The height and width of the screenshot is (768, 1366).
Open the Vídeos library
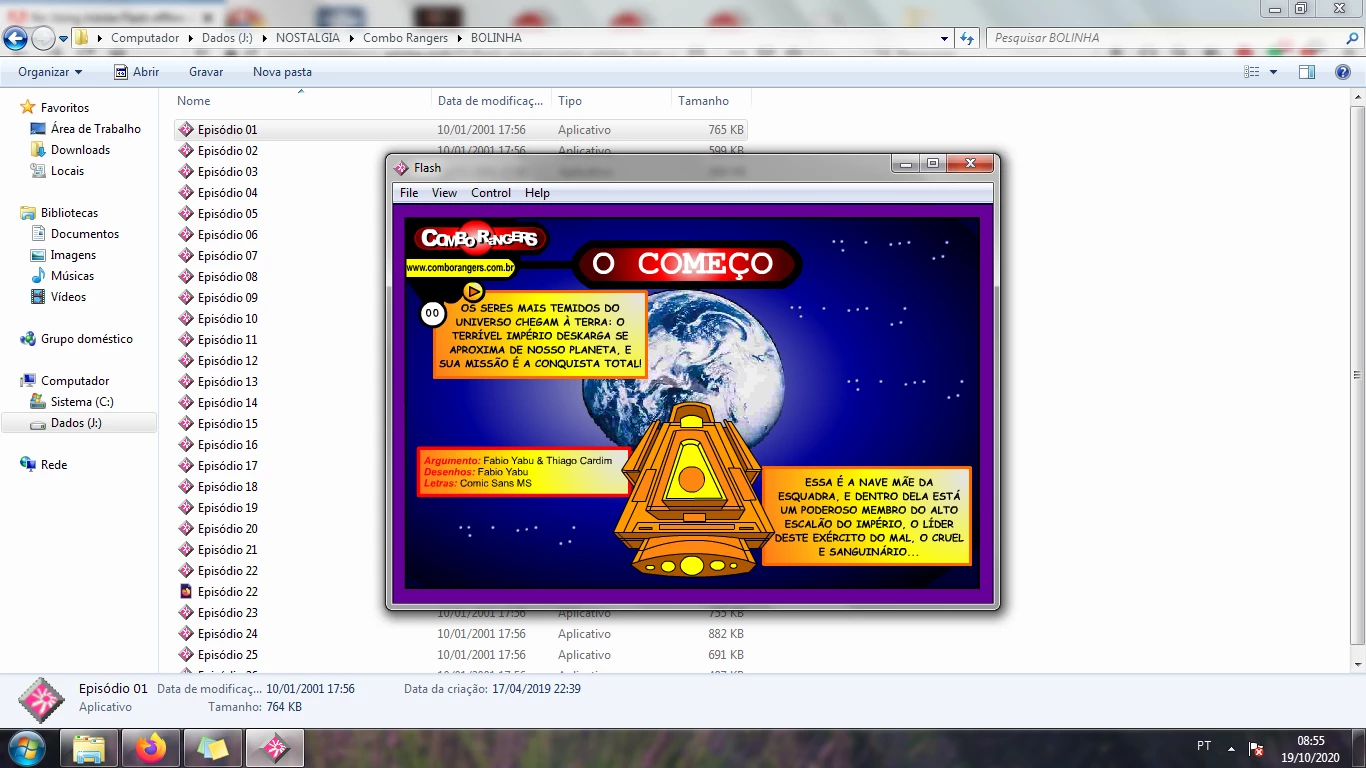point(69,297)
